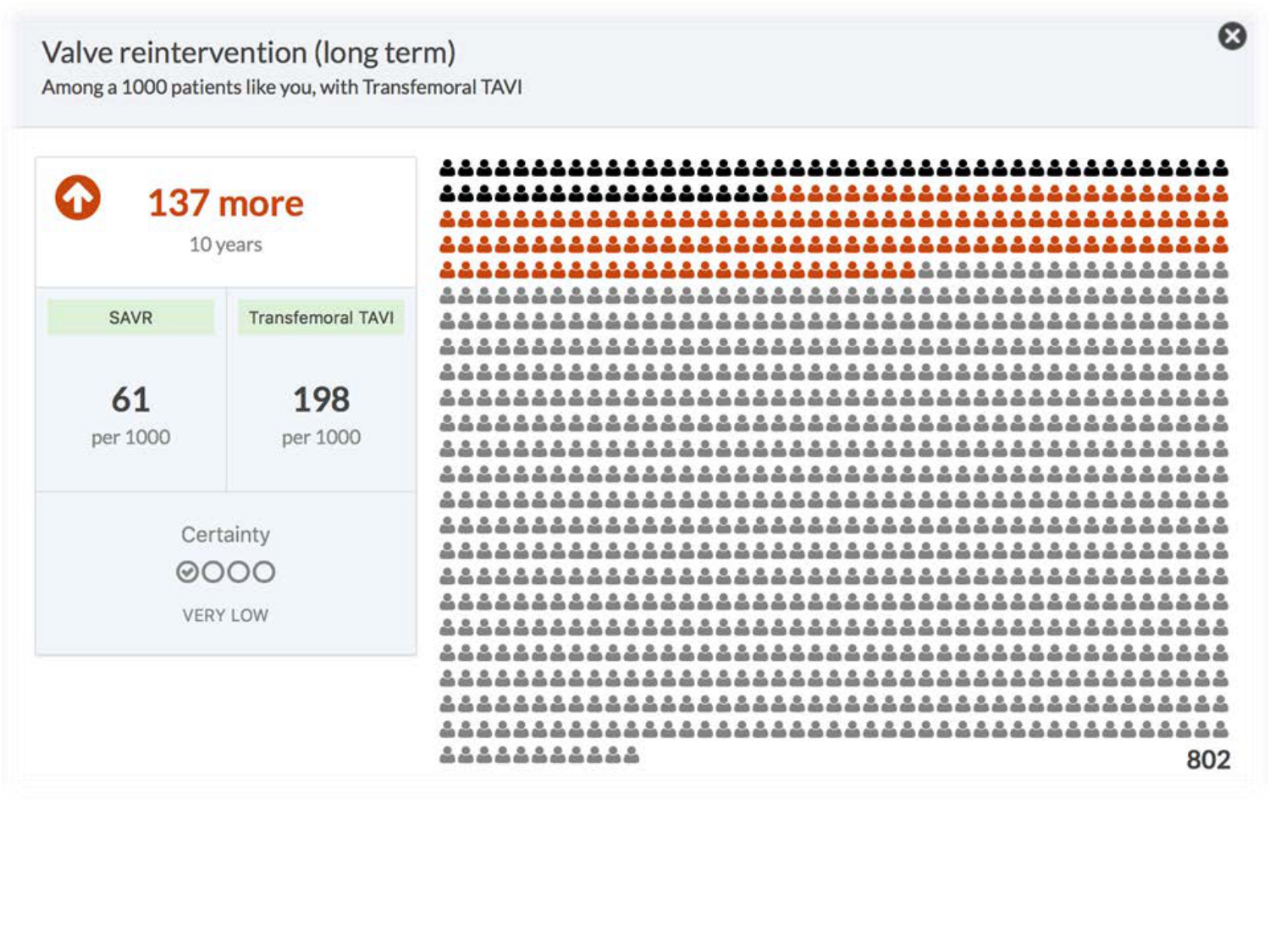Image resolution: width=1270 pixels, height=952 pixels.
Task: Click the last gray person icon in bottom row
Action: [x=632, y=755]
